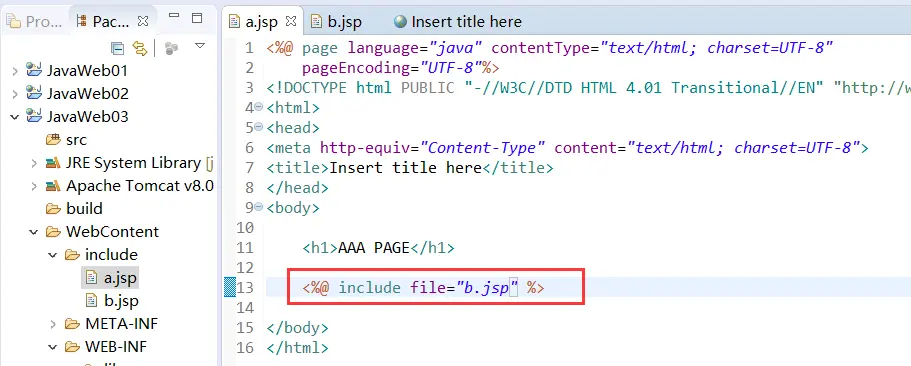
Task: Fold the html tag at line 4
Action: (x=259, y=107)
